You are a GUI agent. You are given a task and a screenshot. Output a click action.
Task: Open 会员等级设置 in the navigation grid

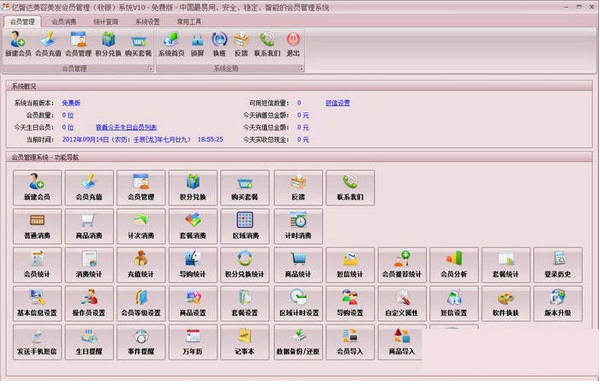coord(141,304)
